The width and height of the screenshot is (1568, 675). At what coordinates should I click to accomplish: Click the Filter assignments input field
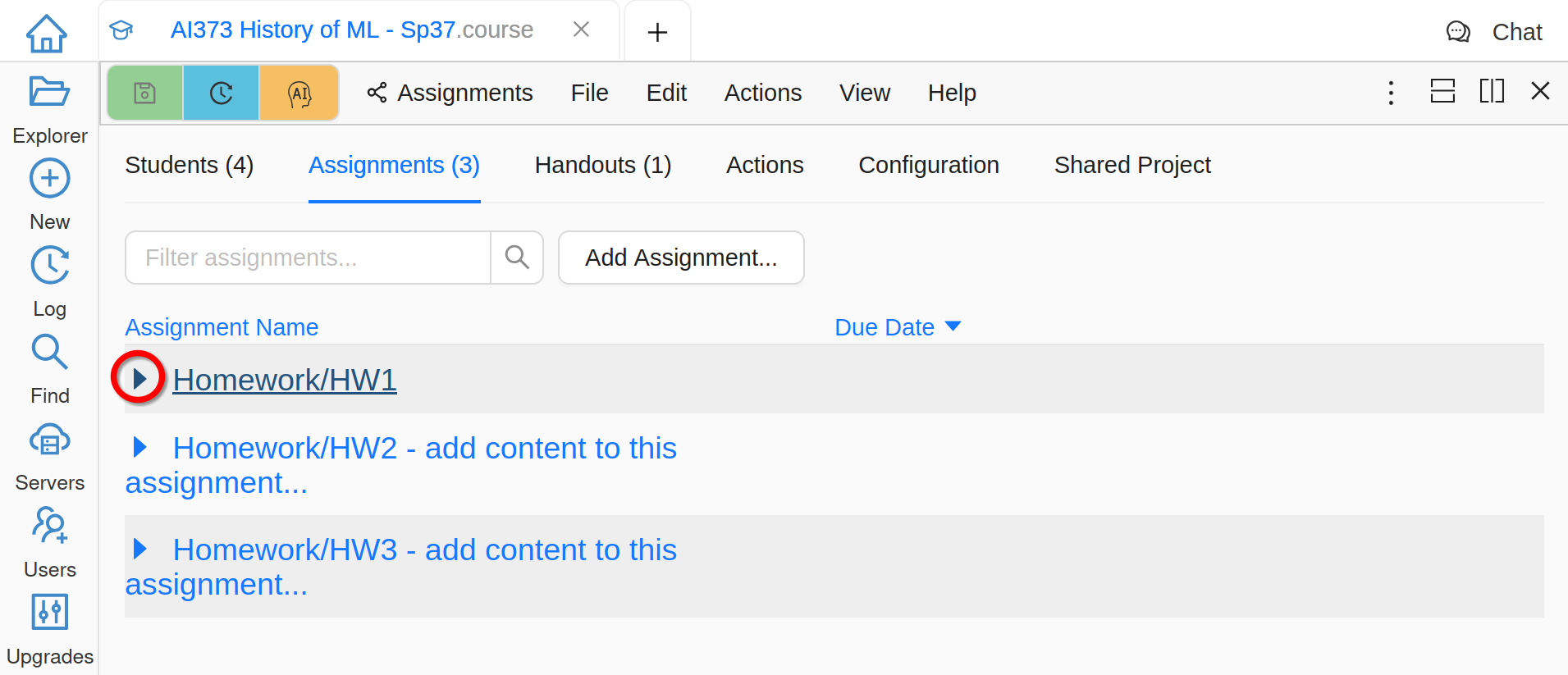coord(308,258)
